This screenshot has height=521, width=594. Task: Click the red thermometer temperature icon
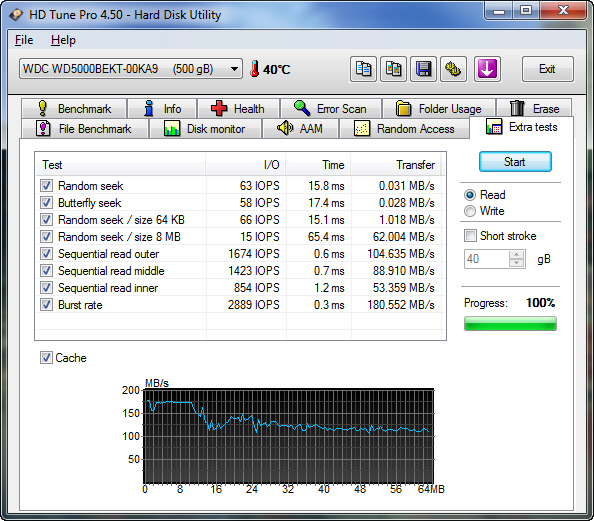(x=255, y=69)
